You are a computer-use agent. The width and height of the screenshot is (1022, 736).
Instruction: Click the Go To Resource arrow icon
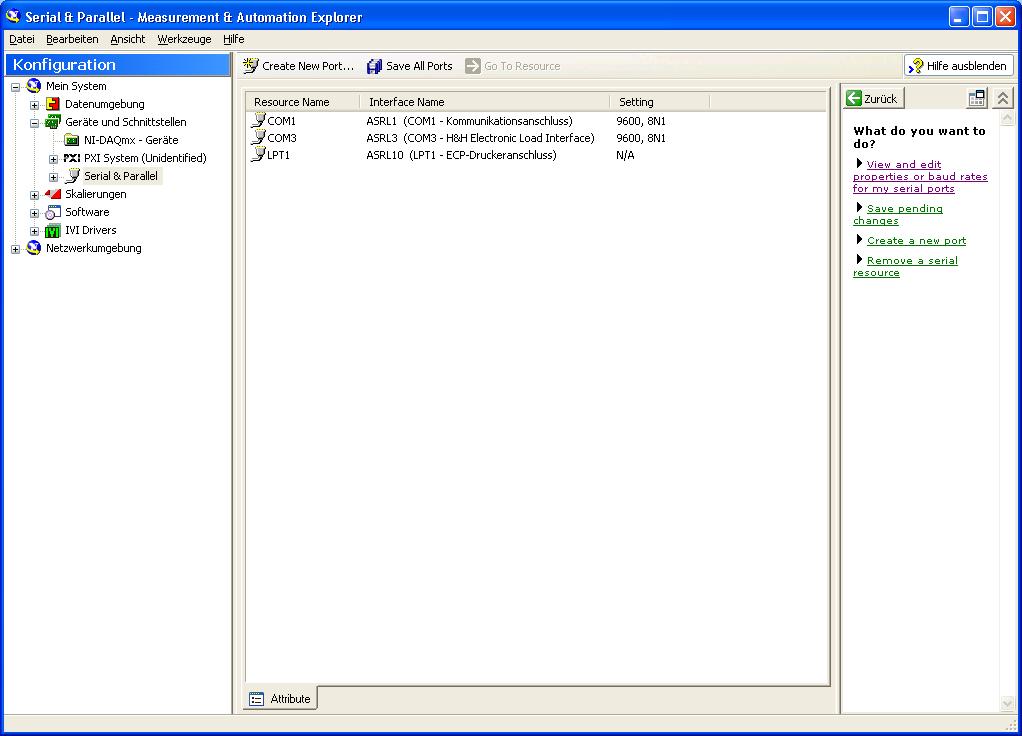click(473, 66)
